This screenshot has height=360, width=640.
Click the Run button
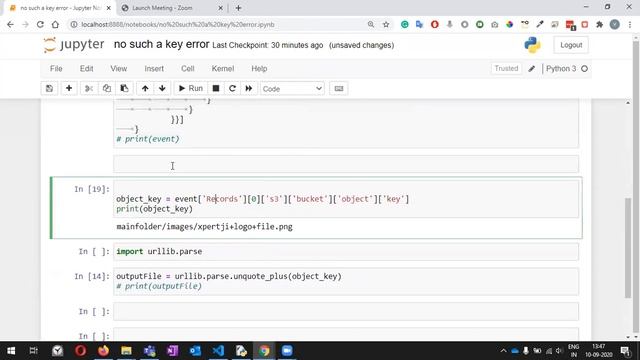point(191,89)
